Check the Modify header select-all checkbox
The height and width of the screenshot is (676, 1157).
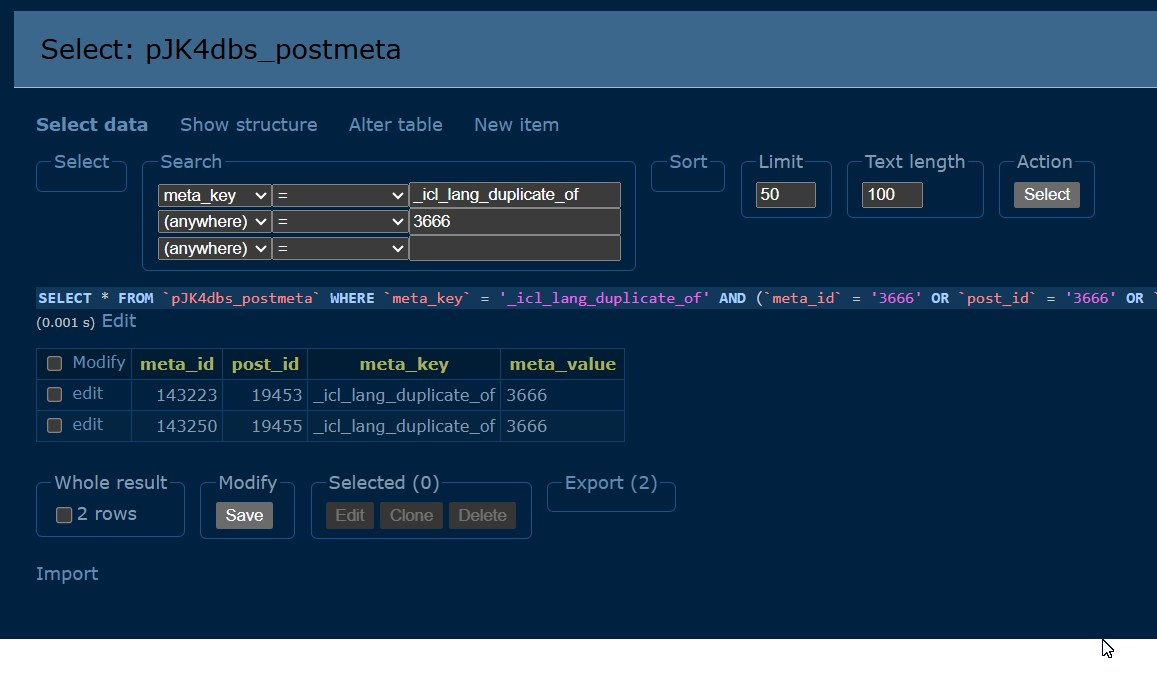tap(55, 363)
